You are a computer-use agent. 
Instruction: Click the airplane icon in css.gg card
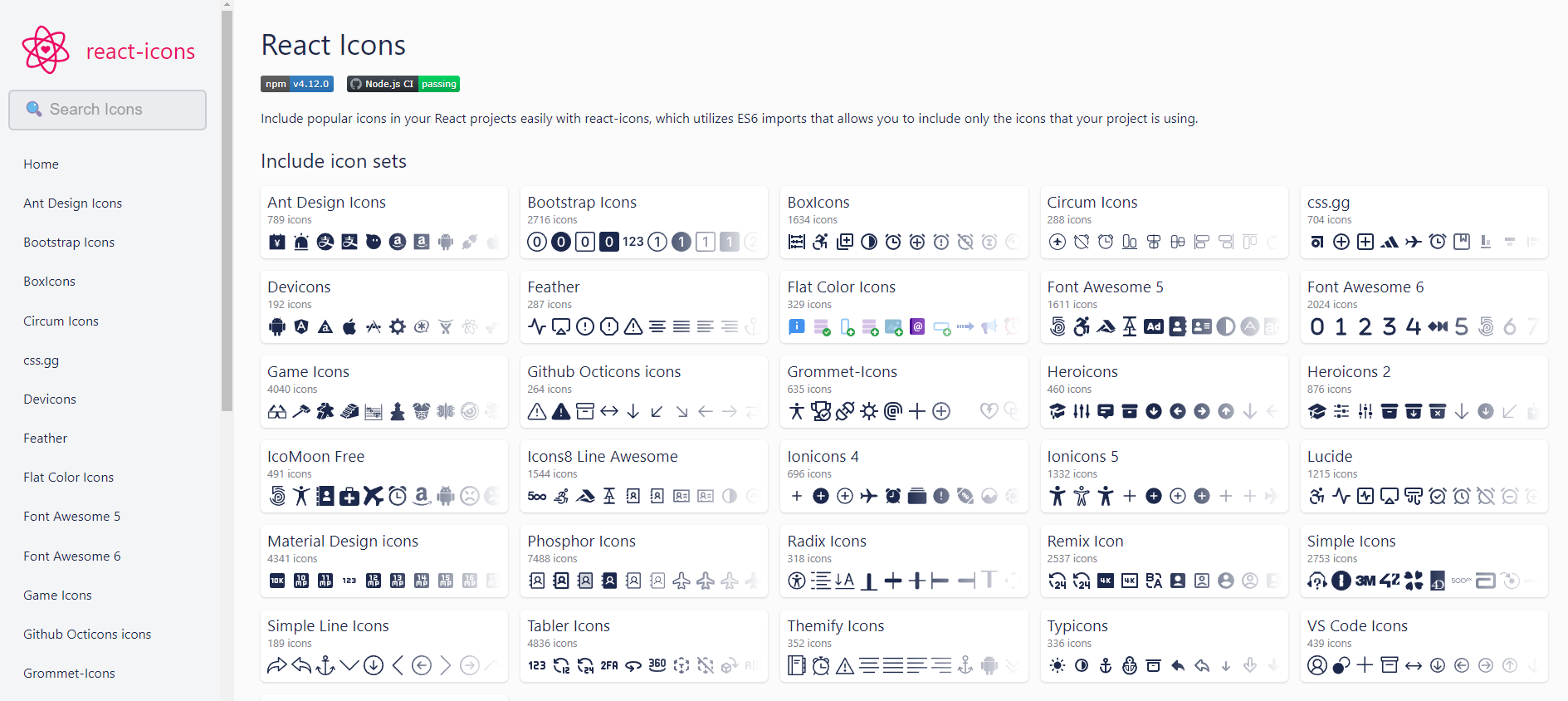[x=1414, y=242]
